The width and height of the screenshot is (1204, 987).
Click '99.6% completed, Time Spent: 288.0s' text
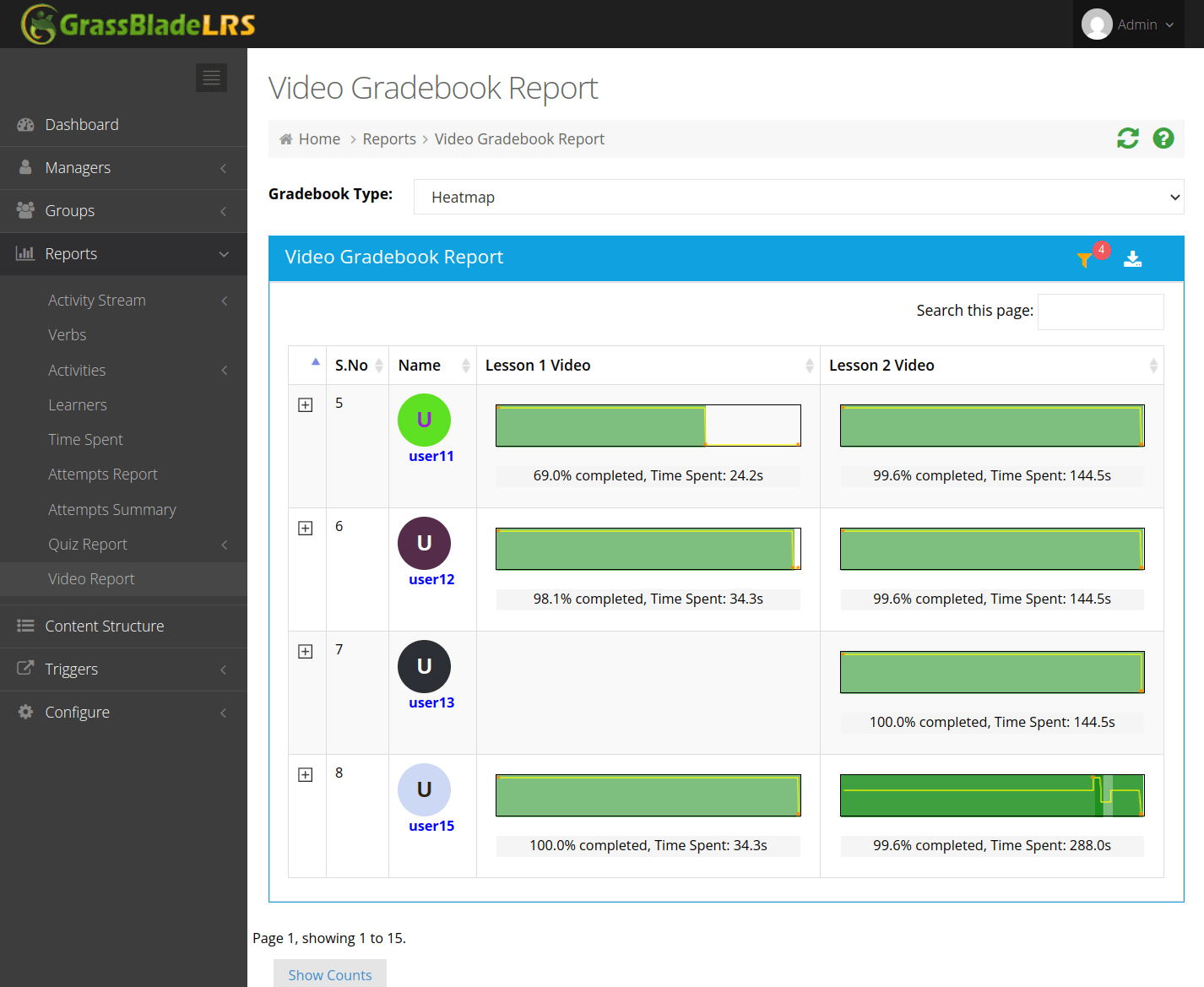pos(992,846)
